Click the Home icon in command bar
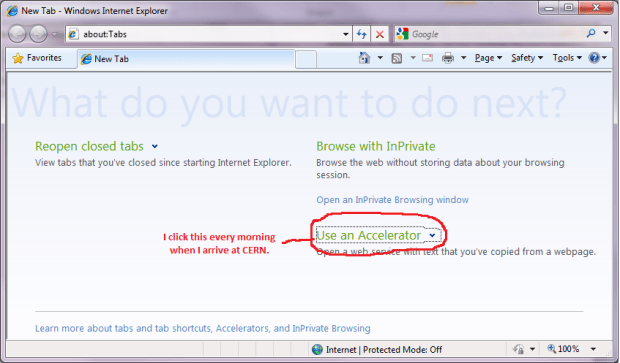 click(x=364, y=58)
